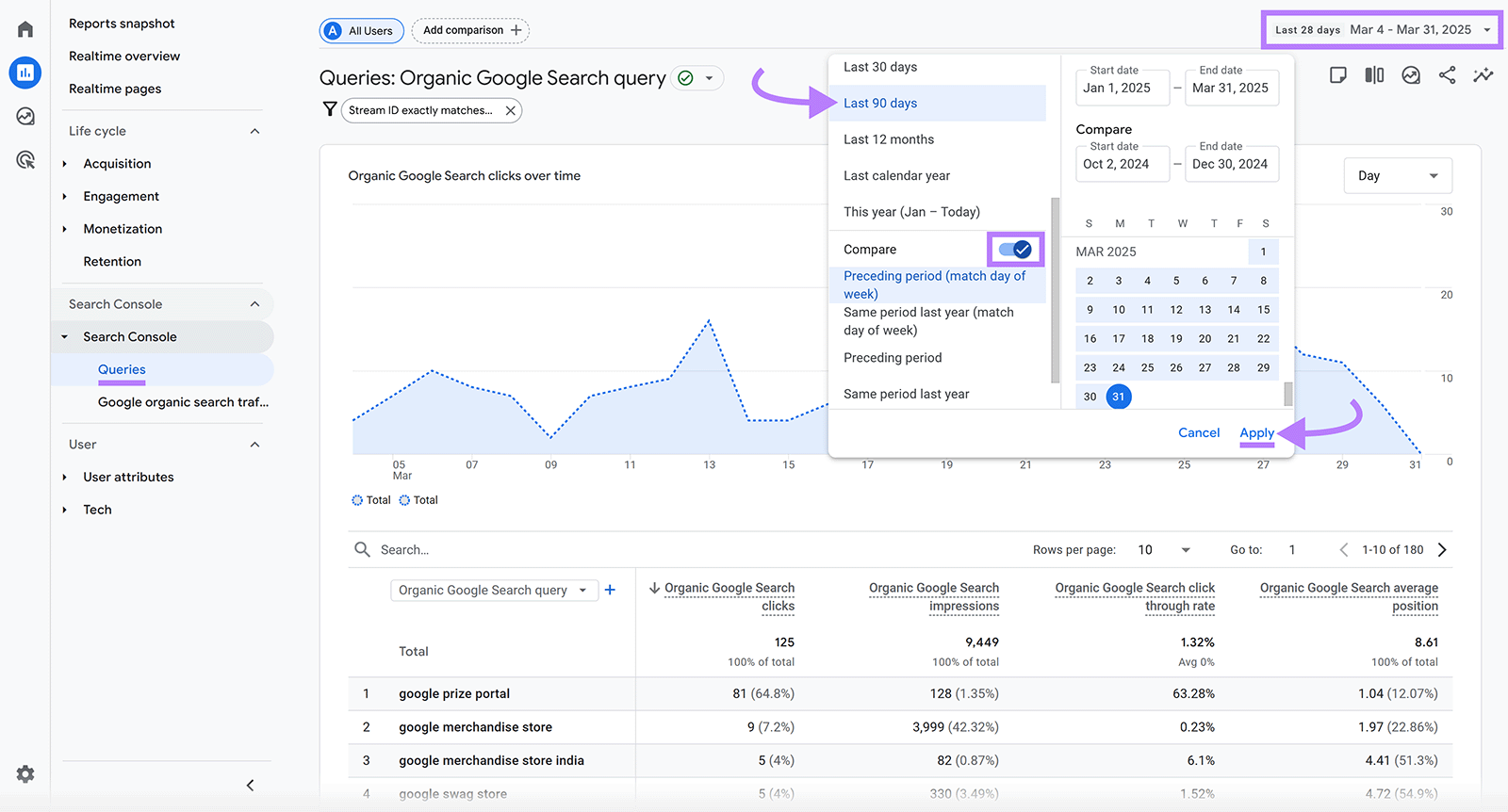Screen dimensions: 1508x812
Task: Open Reports snapshot
Action: pyautogui.click(x=122, y=24)
